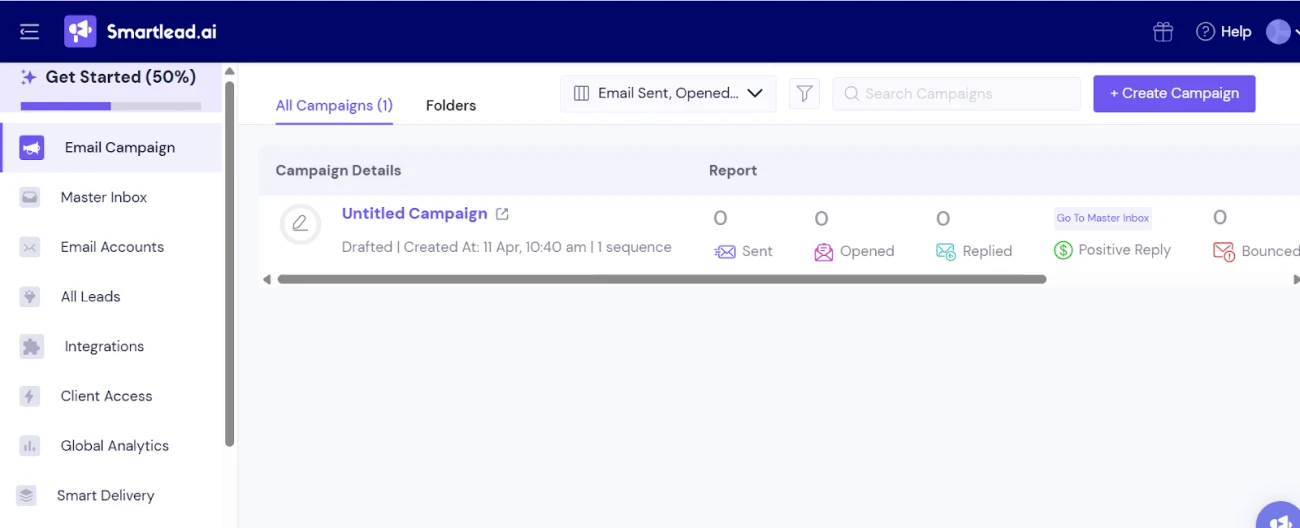Switch to All Campaigns (1) tab
The width and height of the screenshot is (1300, 528).
(334, 105)
